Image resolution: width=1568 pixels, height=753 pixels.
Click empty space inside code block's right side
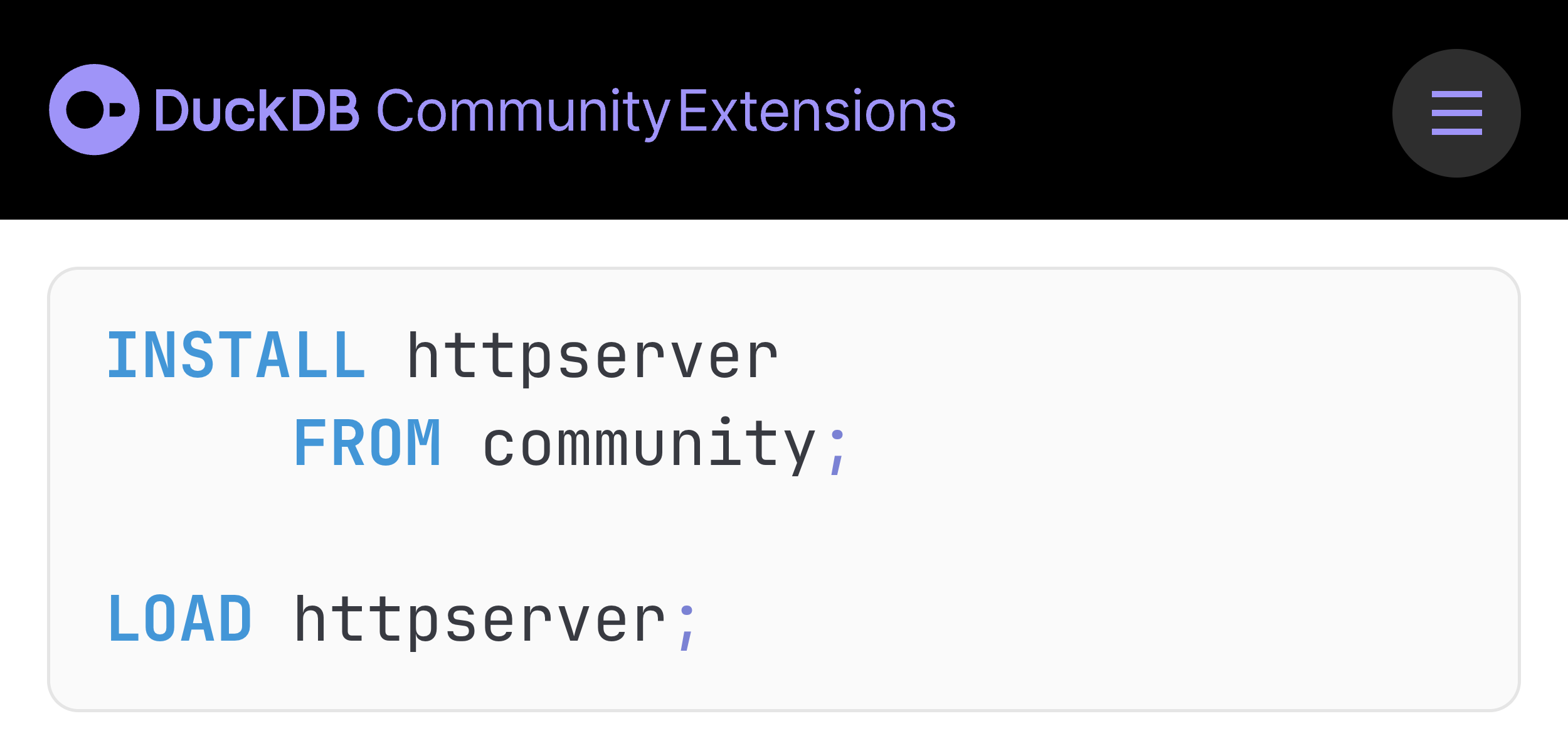tap(1192, 489)
